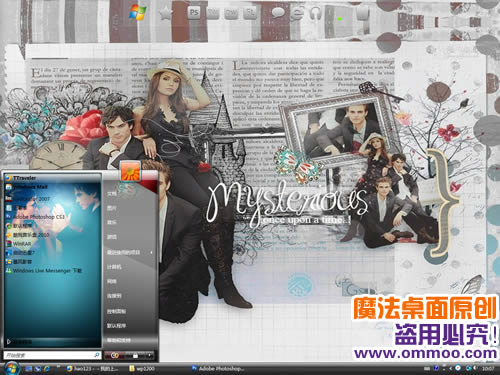Open 网络 (Network) in the Start menu
The width and height of the screenshot is (500, 375).
[112, 282]
